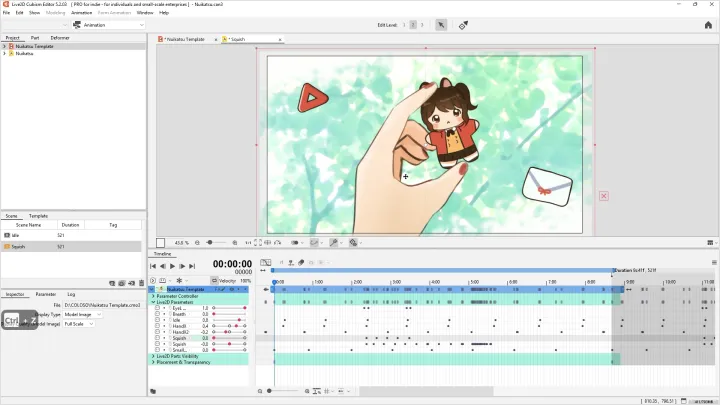720x405 pixels.
Task: Click the folder icon below the timeline tracks
Action: click(153, 391)
